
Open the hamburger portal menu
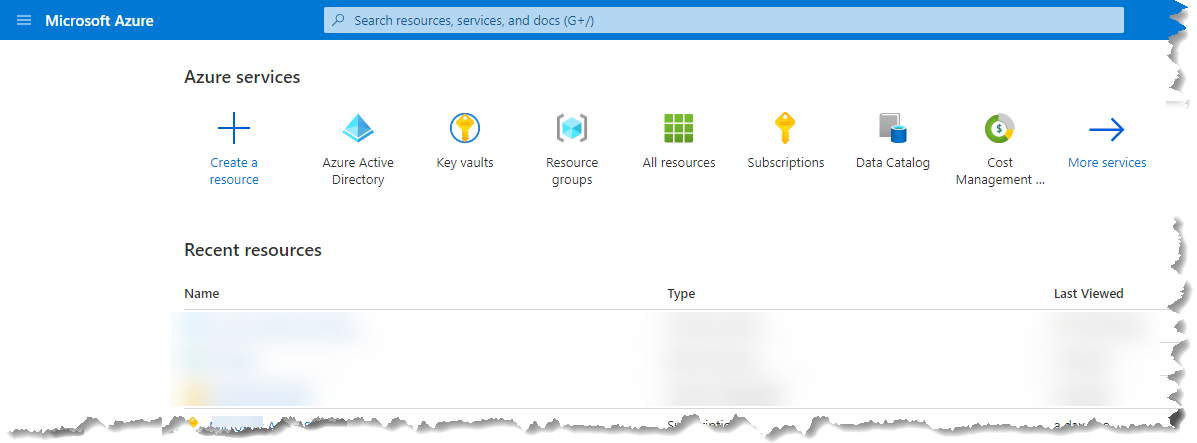click(x=24, y=21)
